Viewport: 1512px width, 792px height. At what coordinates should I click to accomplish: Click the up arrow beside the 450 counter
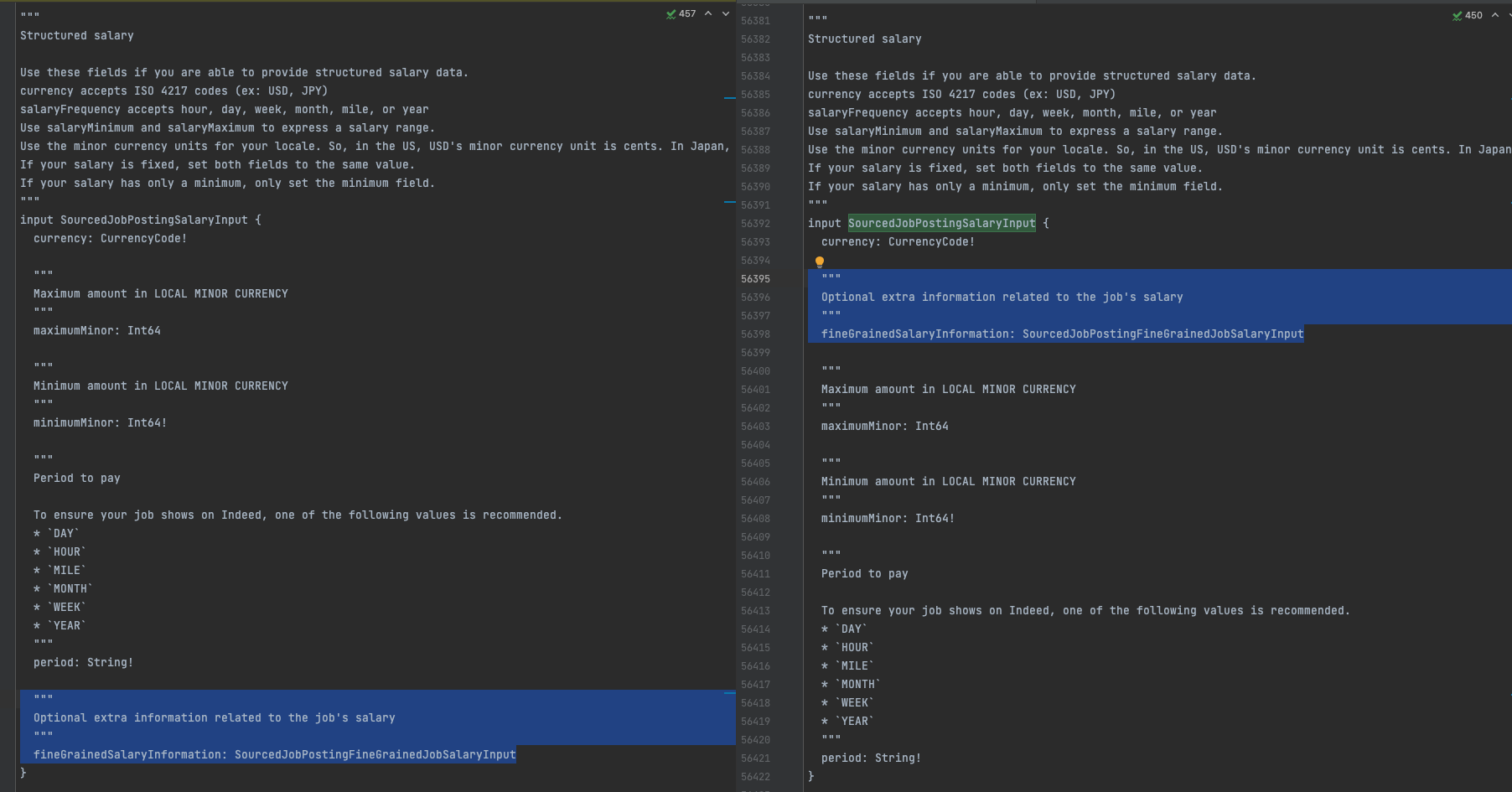[1494, 15]
